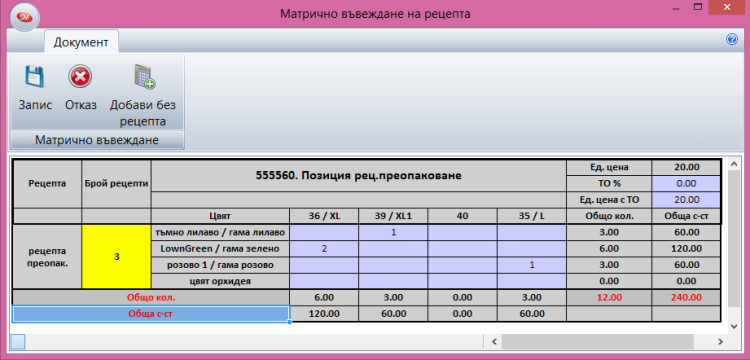
Task: Select 35 / L cell for розово 1
Action: tap(531, 265)
